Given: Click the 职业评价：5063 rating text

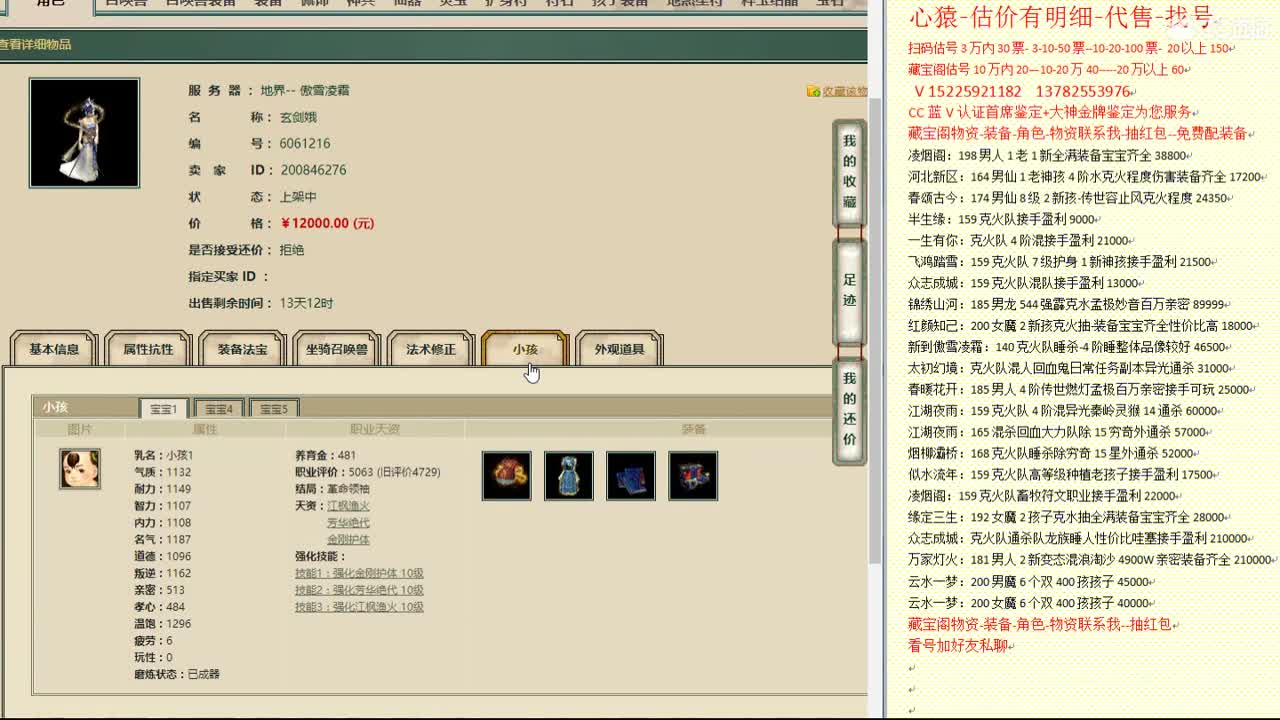Looking at the screenshot, I should pos(367,472).
